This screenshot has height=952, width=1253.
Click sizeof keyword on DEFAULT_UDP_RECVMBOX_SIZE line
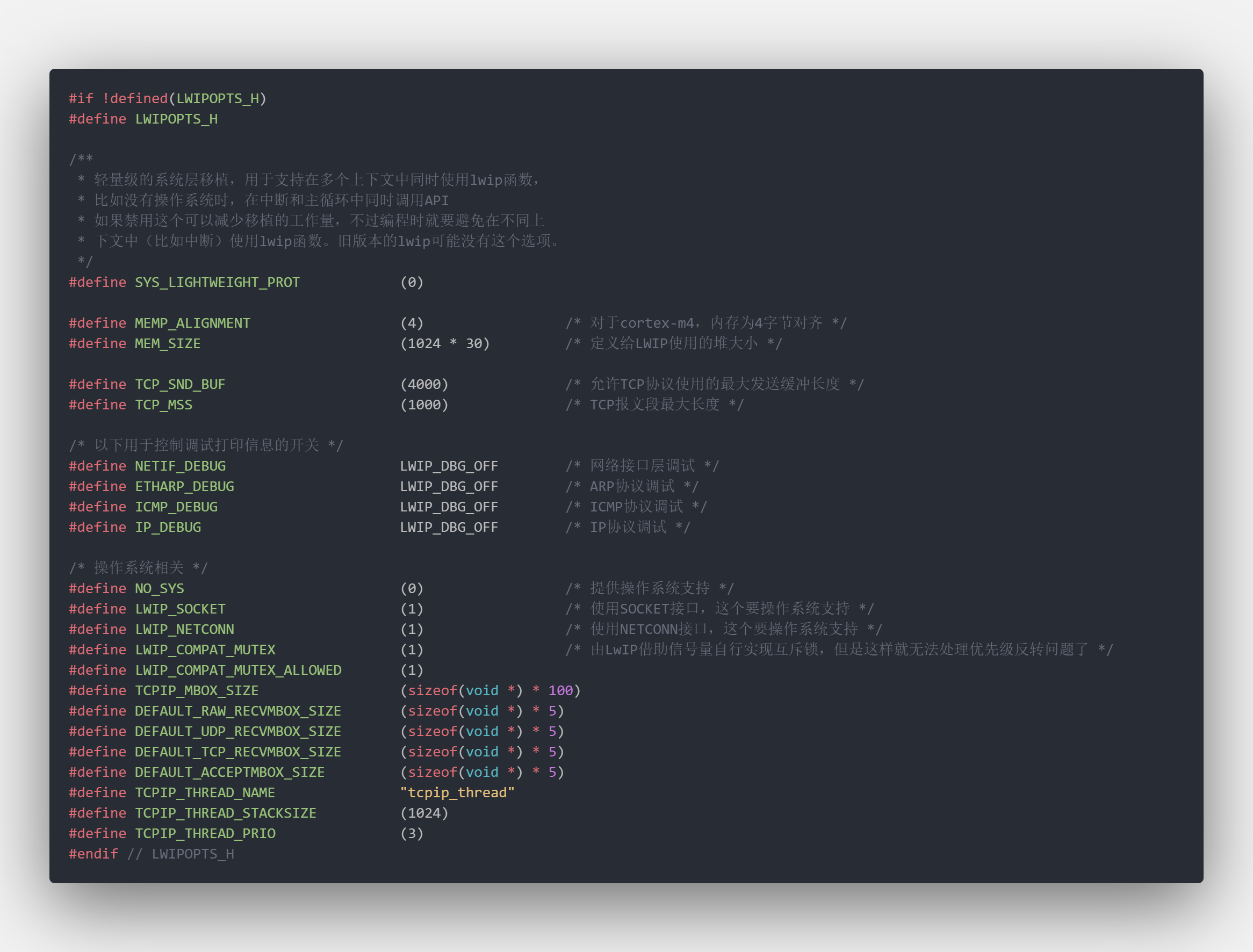(433, 731)
